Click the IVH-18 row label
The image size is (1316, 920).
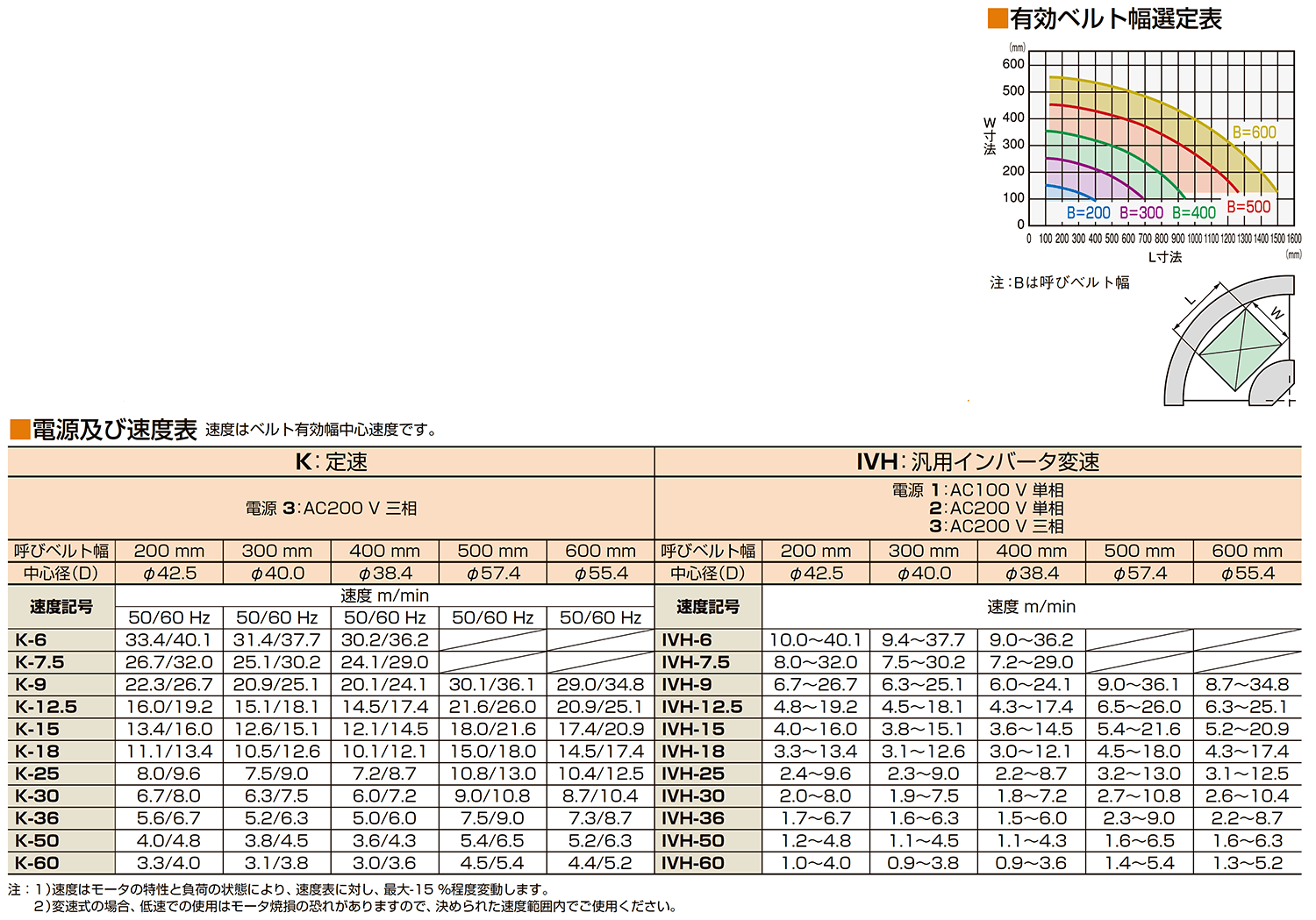[708, 752]
